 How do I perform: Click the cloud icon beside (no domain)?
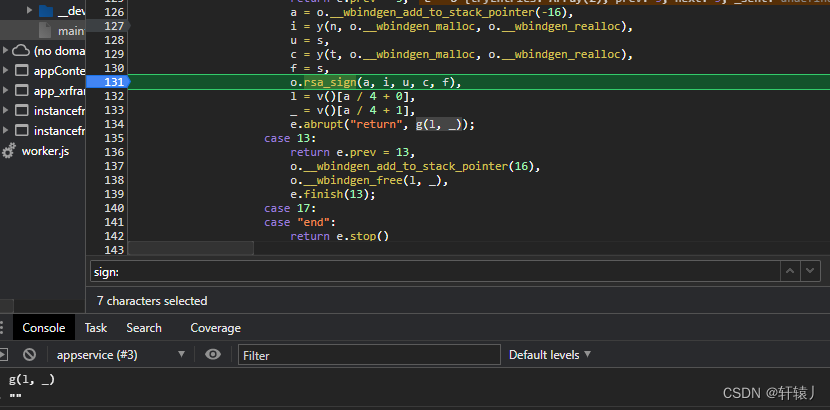21,51
